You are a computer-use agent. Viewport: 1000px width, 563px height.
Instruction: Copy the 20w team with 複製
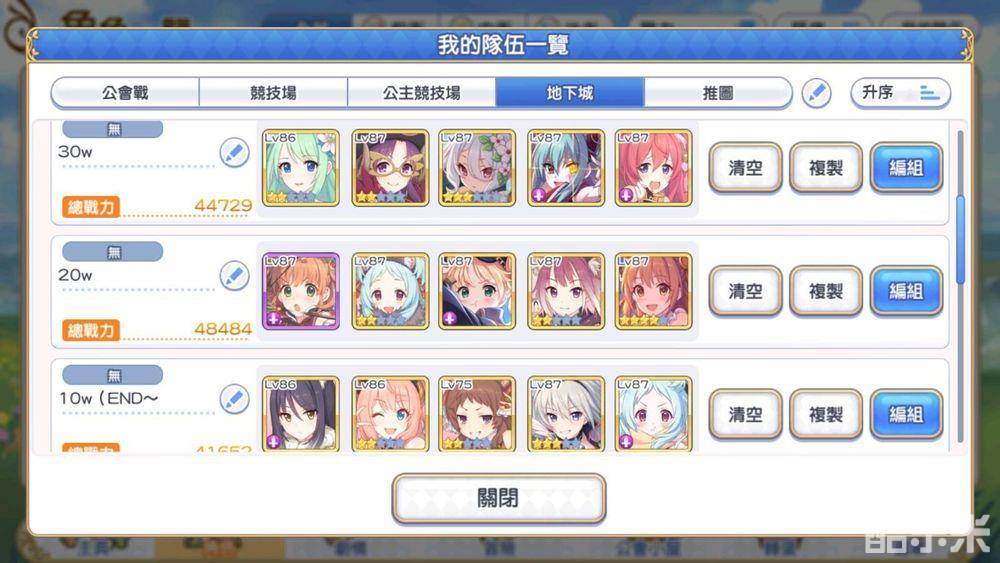pos(826,291)
